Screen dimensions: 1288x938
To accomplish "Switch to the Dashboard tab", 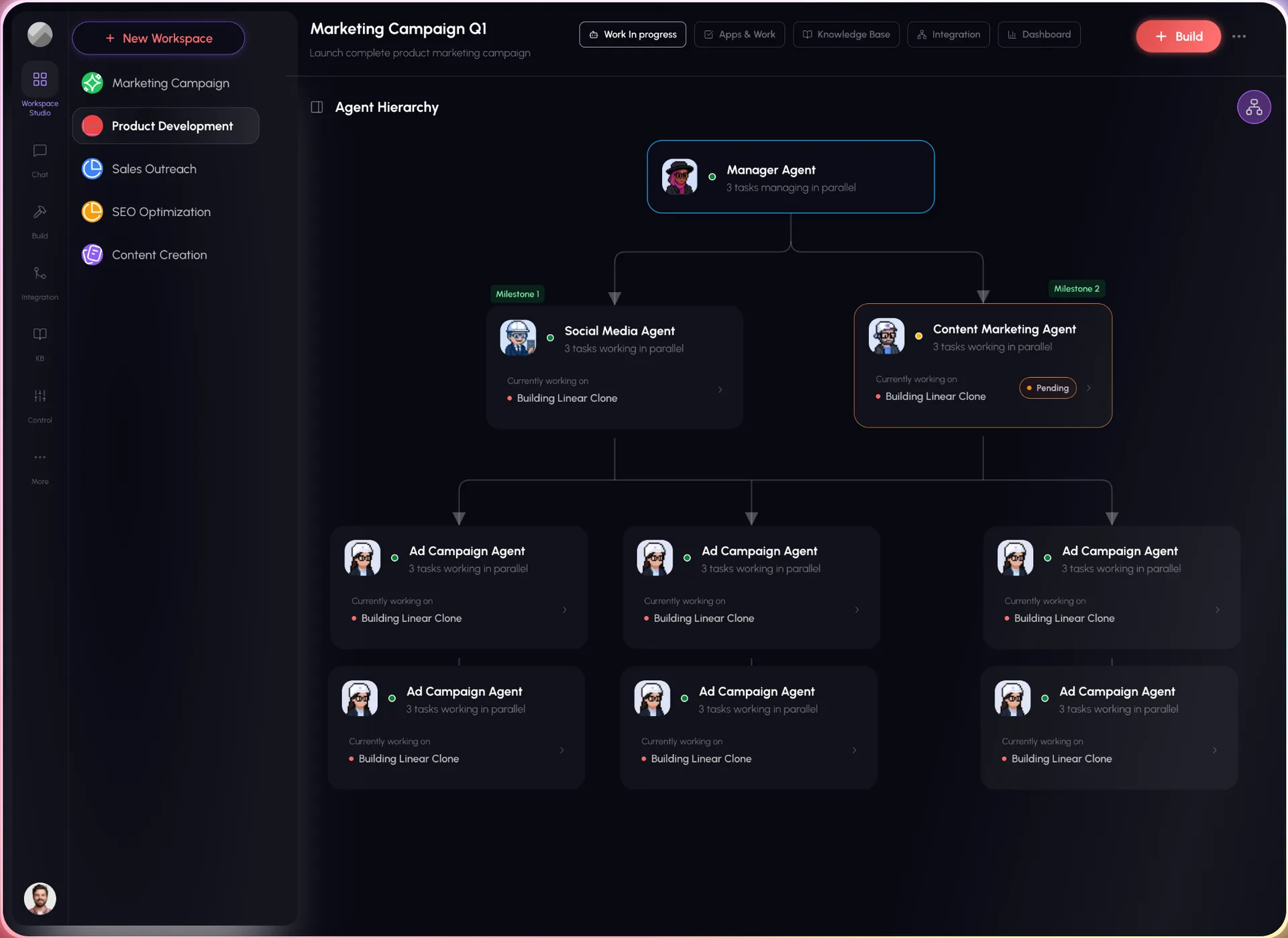I will (x=1038, y=34).
